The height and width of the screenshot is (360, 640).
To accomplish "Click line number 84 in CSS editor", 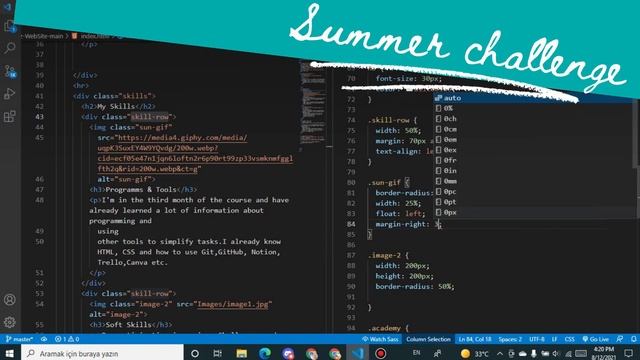I will (x=351, y=224).
